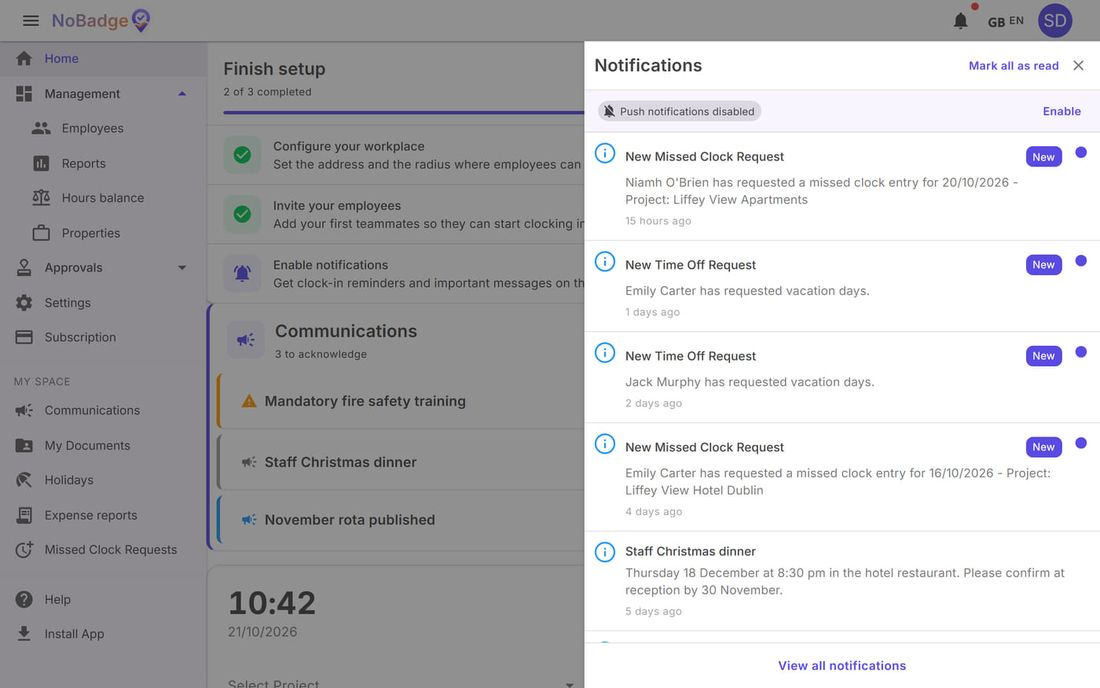Open Emily Carter vacation days notification

pos(842,286)
